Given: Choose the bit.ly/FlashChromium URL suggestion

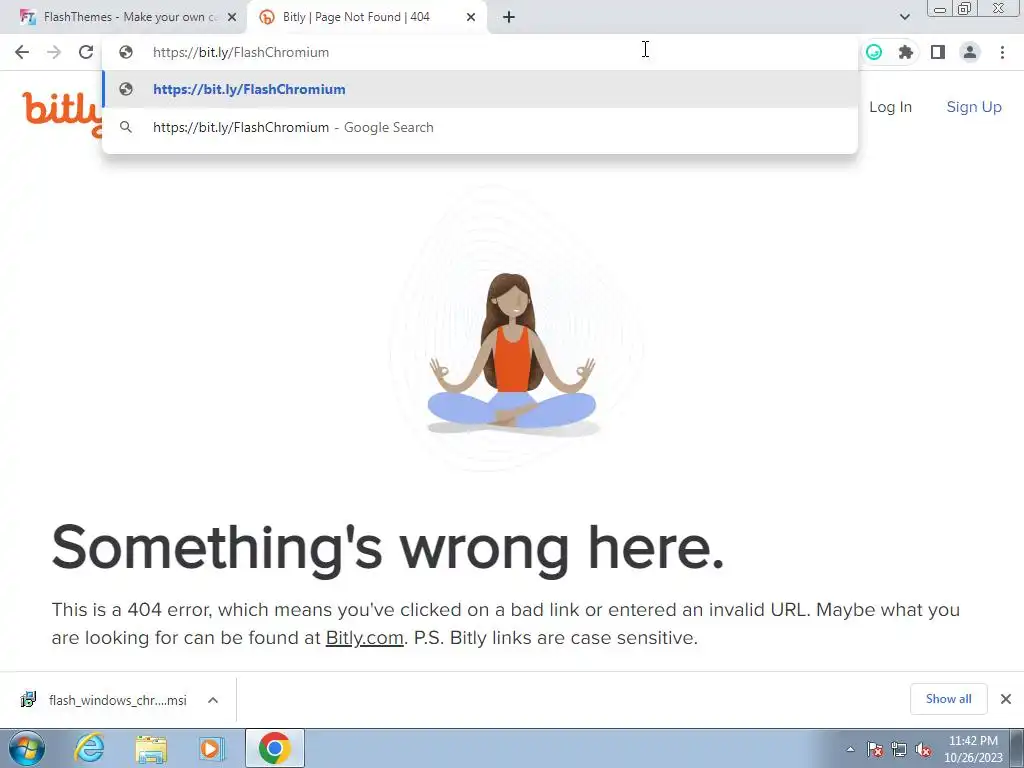Looking at the screenshot, I should click(x=480, y=89).
